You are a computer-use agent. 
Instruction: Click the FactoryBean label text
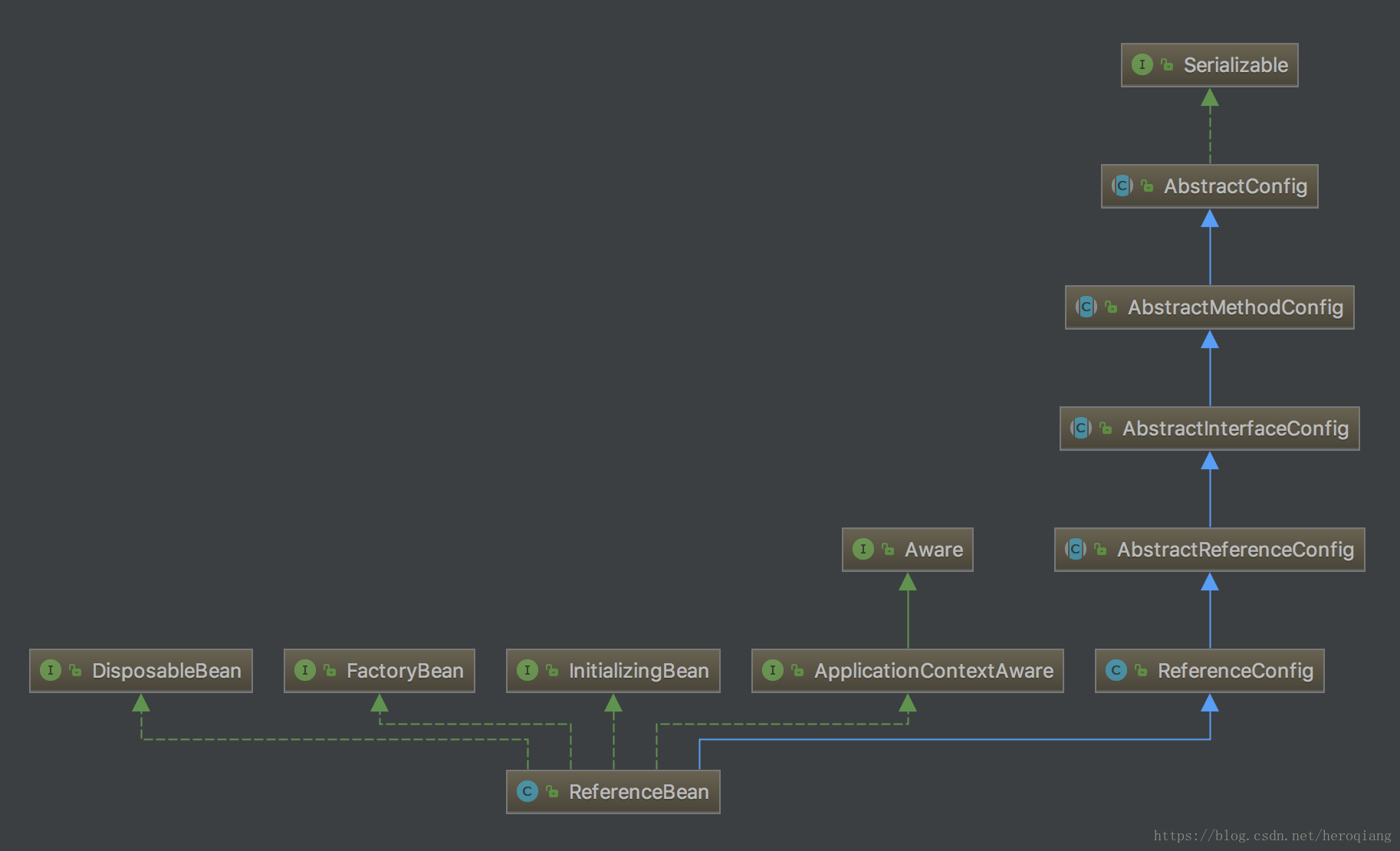[x=405, y=671]
